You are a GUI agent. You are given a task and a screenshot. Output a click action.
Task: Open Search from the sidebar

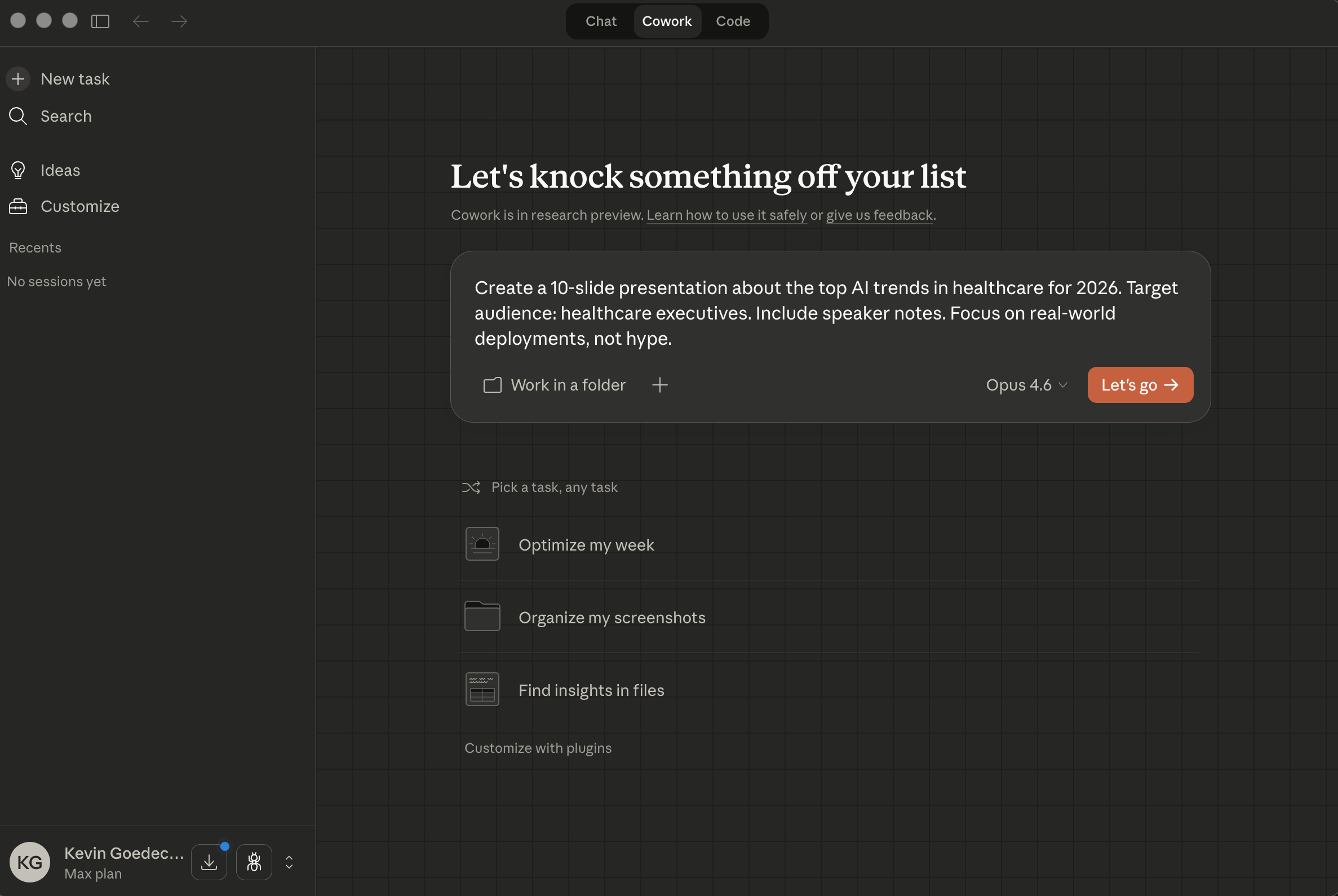pyautogui.click(x=66, y=116)
